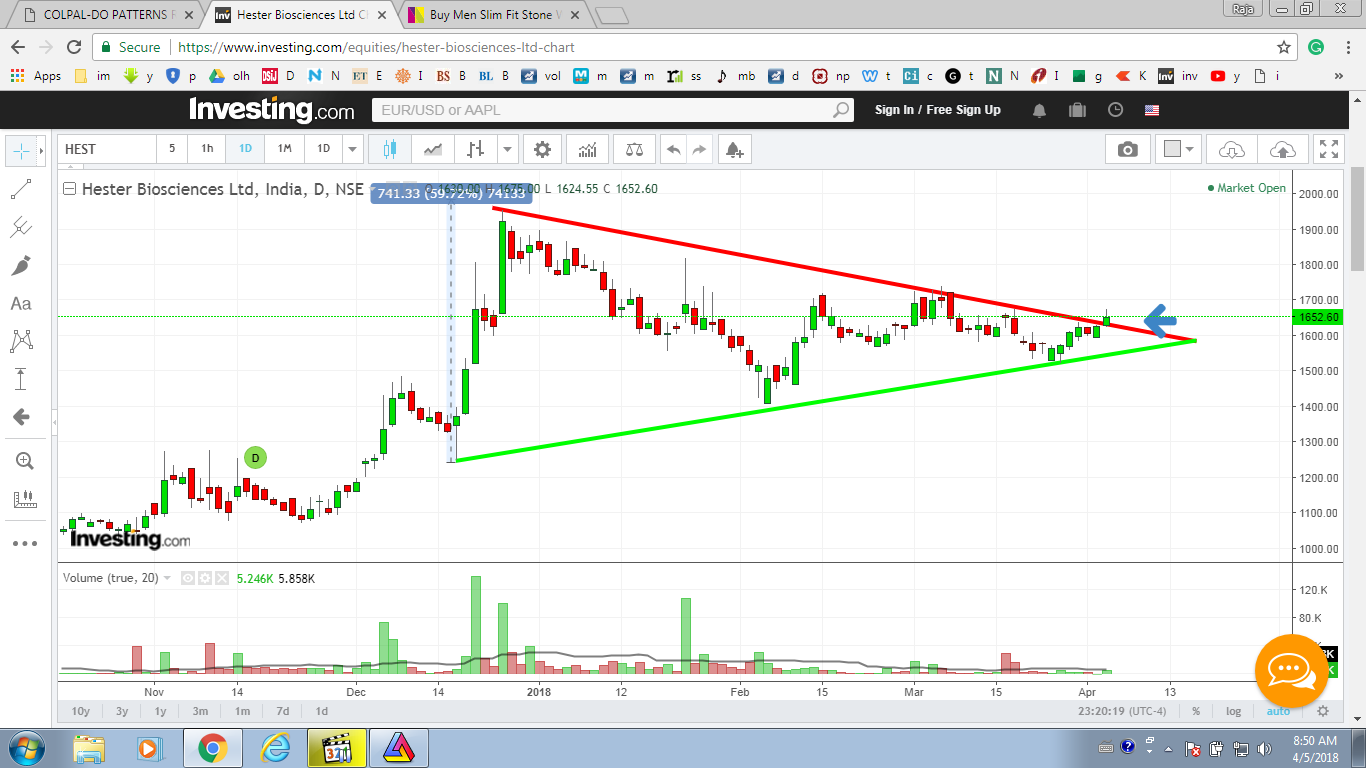Viewport: 1366px width, 768px height.
Task: Toggle auto scale mode
Action: click(x=1278, y=711)
